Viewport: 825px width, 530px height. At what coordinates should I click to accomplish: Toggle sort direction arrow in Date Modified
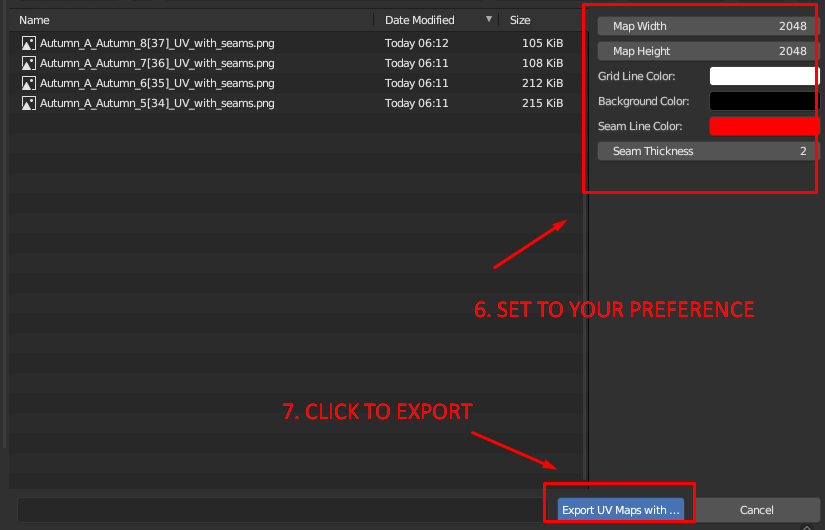click(x=489, y=19)
